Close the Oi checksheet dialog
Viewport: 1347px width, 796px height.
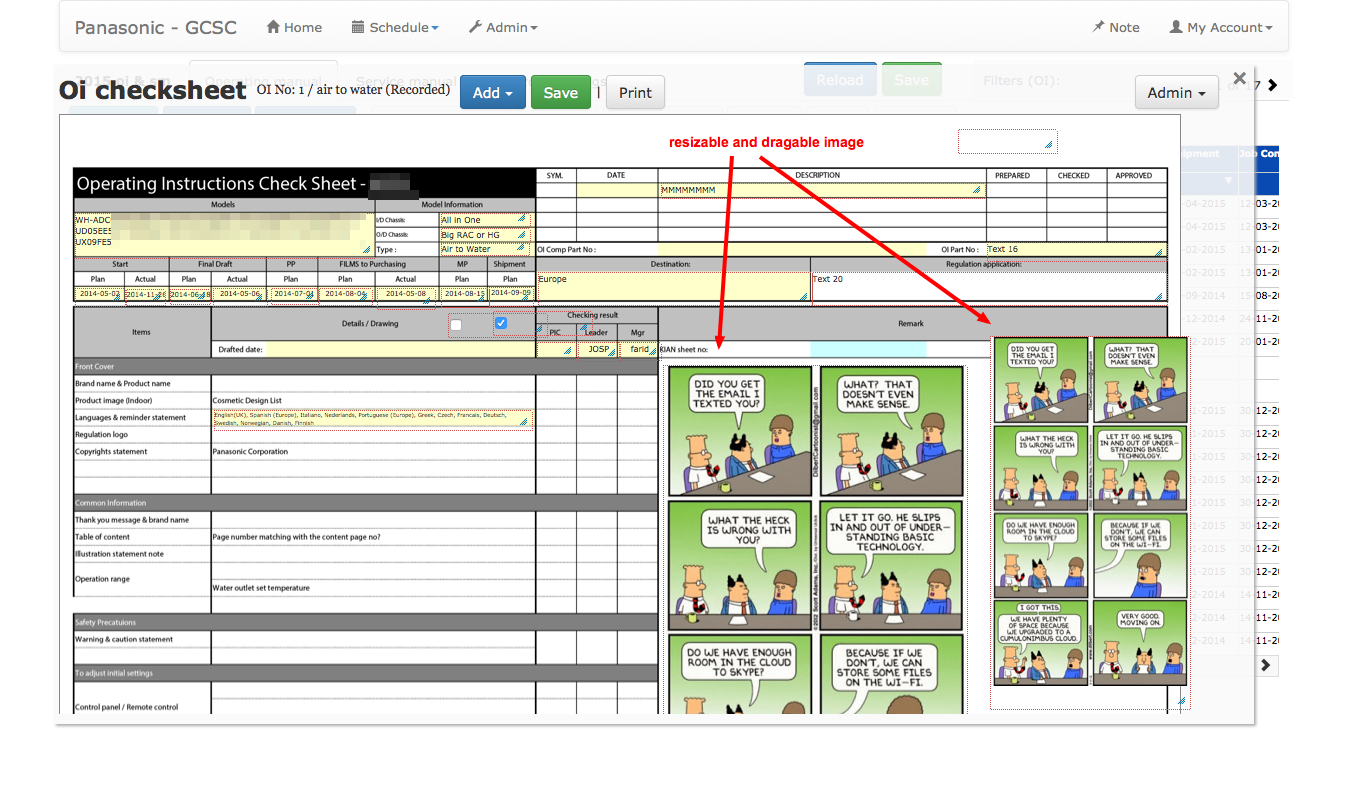click(x=1239, y=78)
